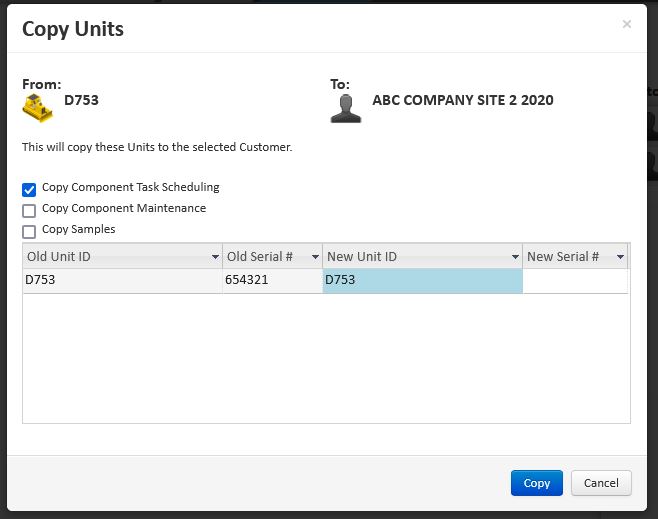Uncheck Copy Component Task Scheduling
658x519 pixels.
[29, 189]
